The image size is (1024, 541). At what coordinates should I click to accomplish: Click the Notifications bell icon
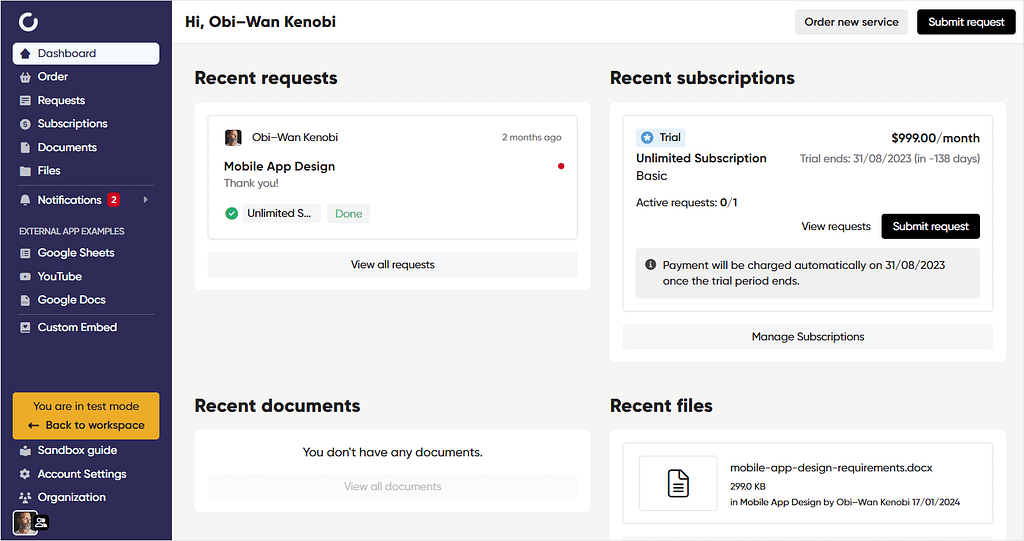click(25, 200)
